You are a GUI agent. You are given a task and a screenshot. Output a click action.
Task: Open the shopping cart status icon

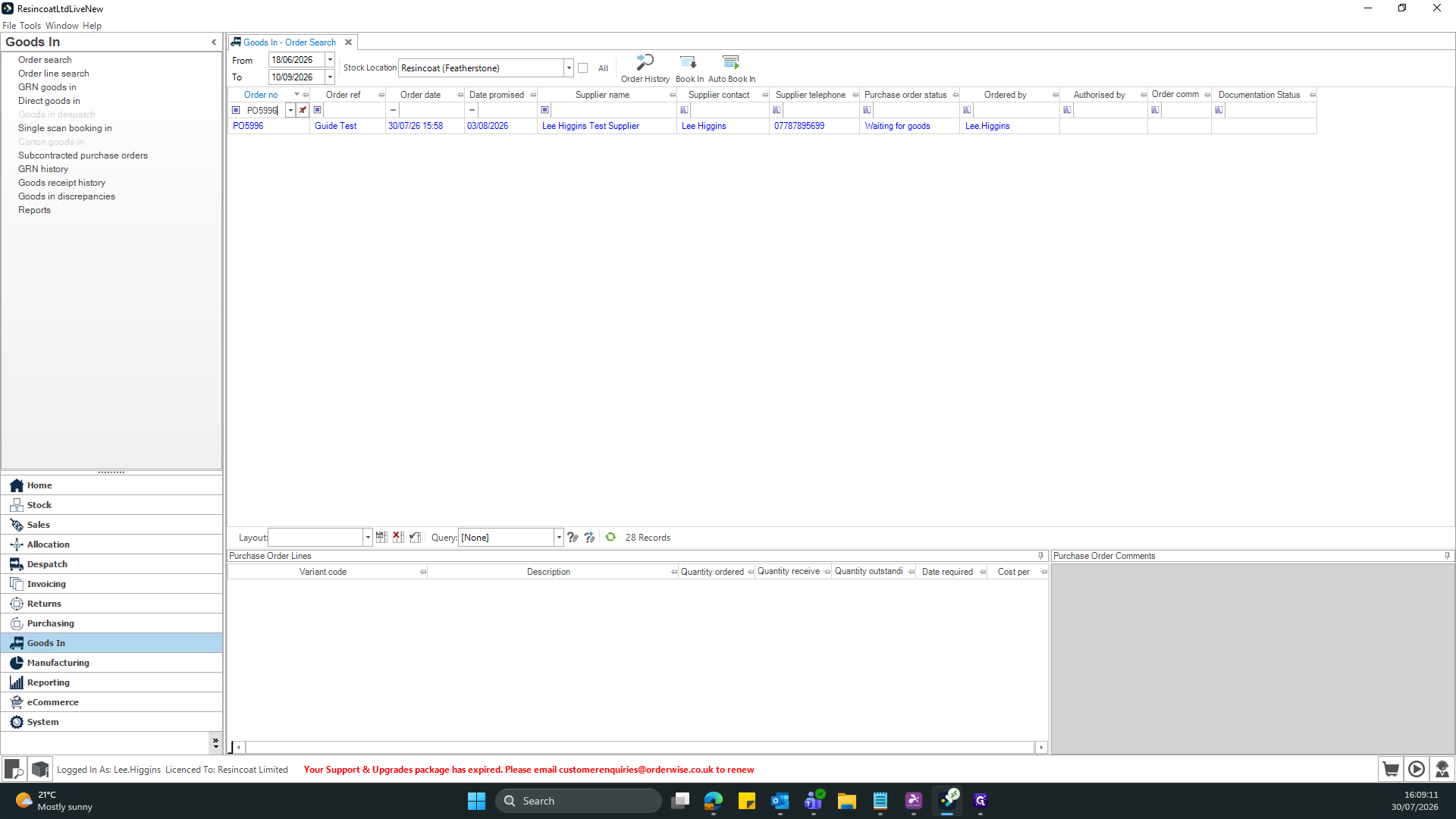coord(1391,769)
